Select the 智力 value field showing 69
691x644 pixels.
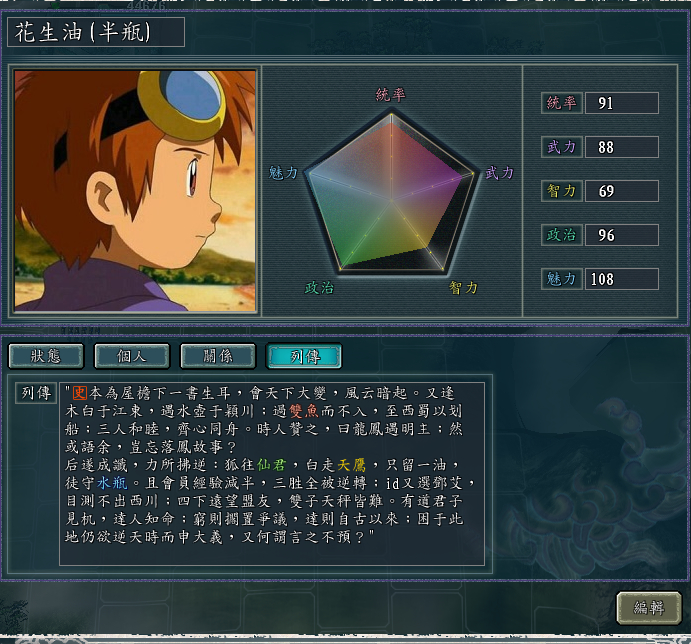pos(622,191)
